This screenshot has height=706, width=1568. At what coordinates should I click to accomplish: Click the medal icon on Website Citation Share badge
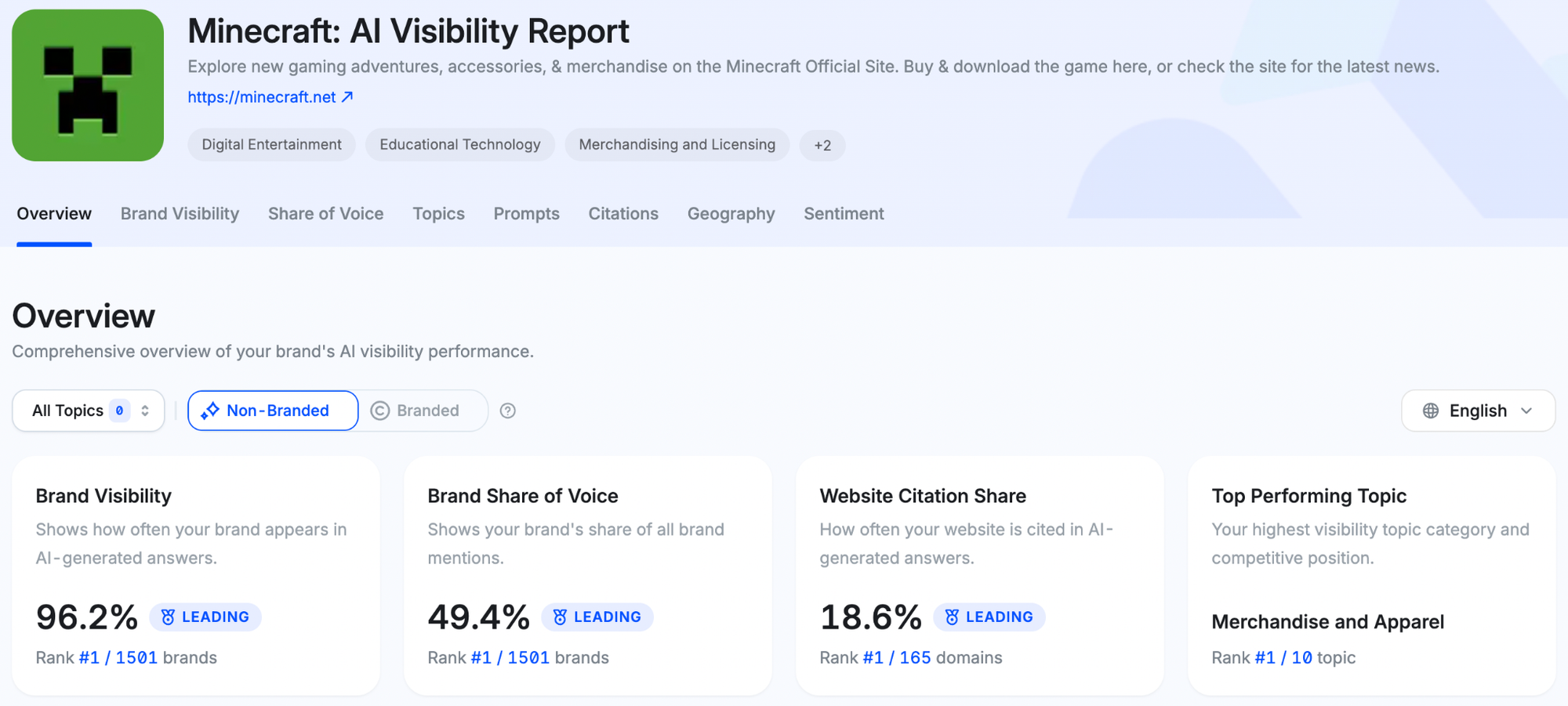pyautogui.click(x=952, y=617)
